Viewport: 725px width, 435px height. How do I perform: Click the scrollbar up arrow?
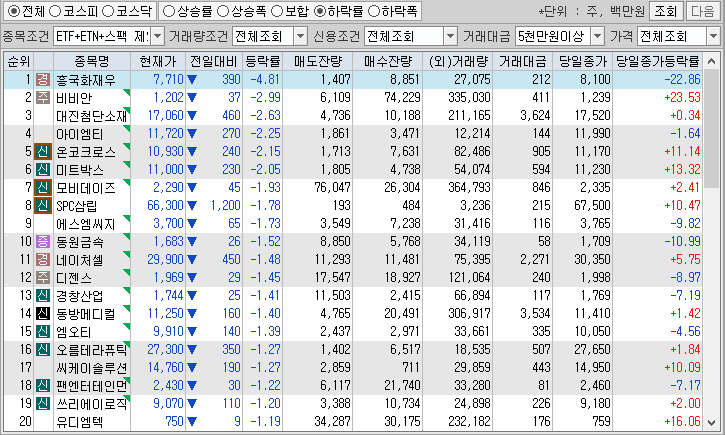(712, 61)
